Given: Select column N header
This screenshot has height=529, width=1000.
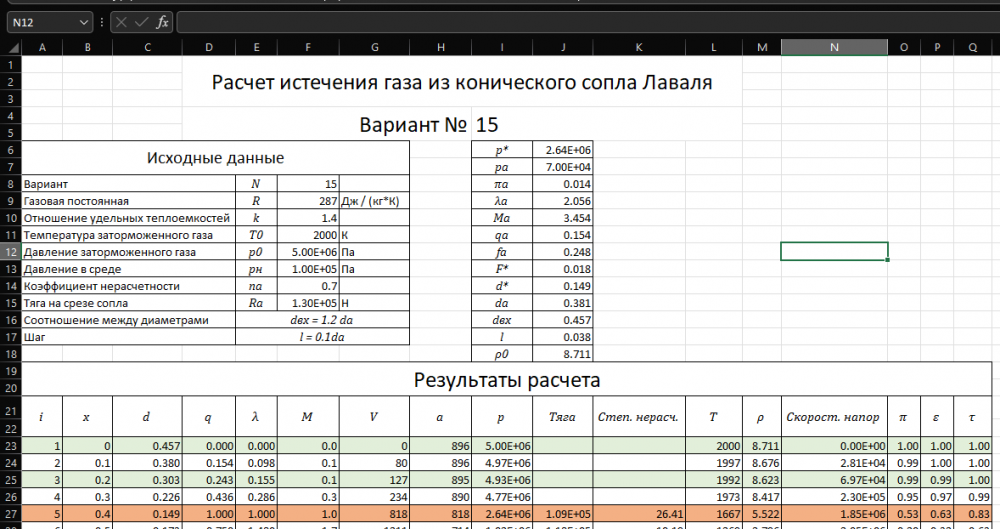Looking at the screenshot, I should coord(834,47).
